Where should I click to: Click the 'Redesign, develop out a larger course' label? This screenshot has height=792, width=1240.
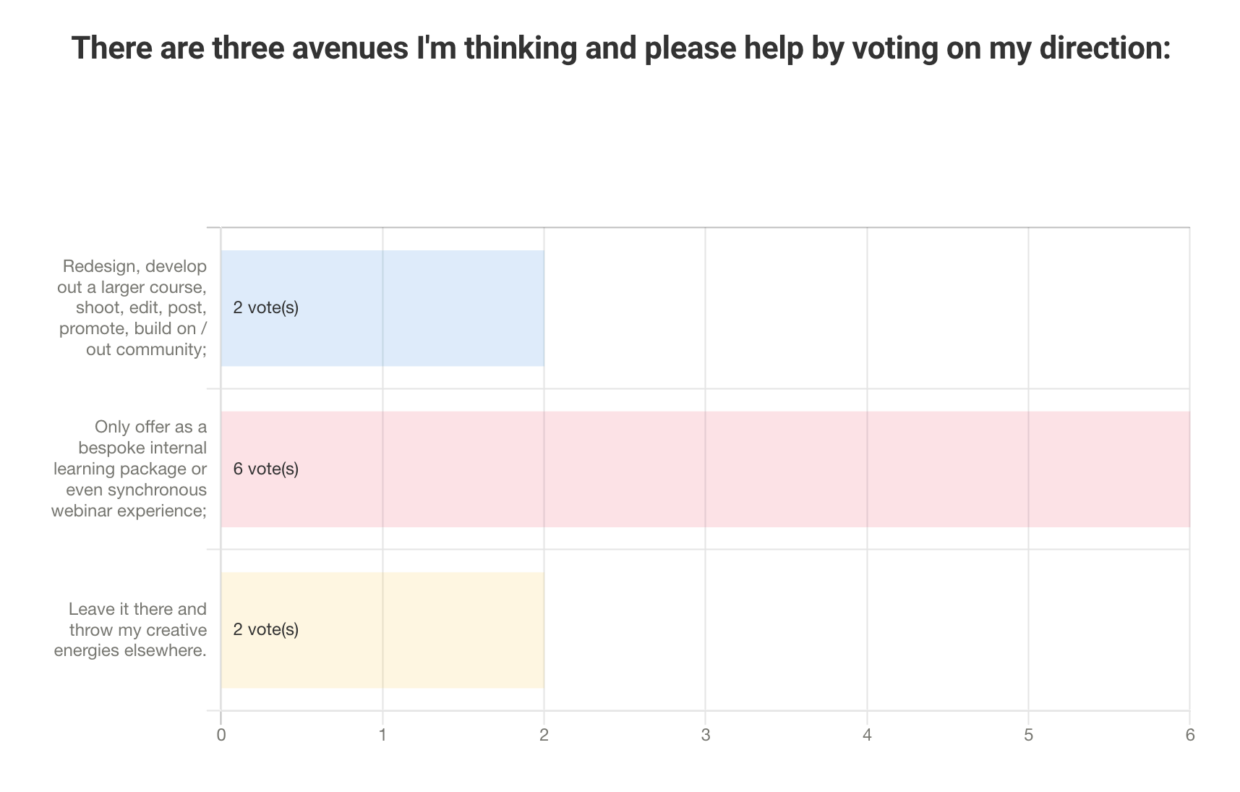(x=133, y=308)
